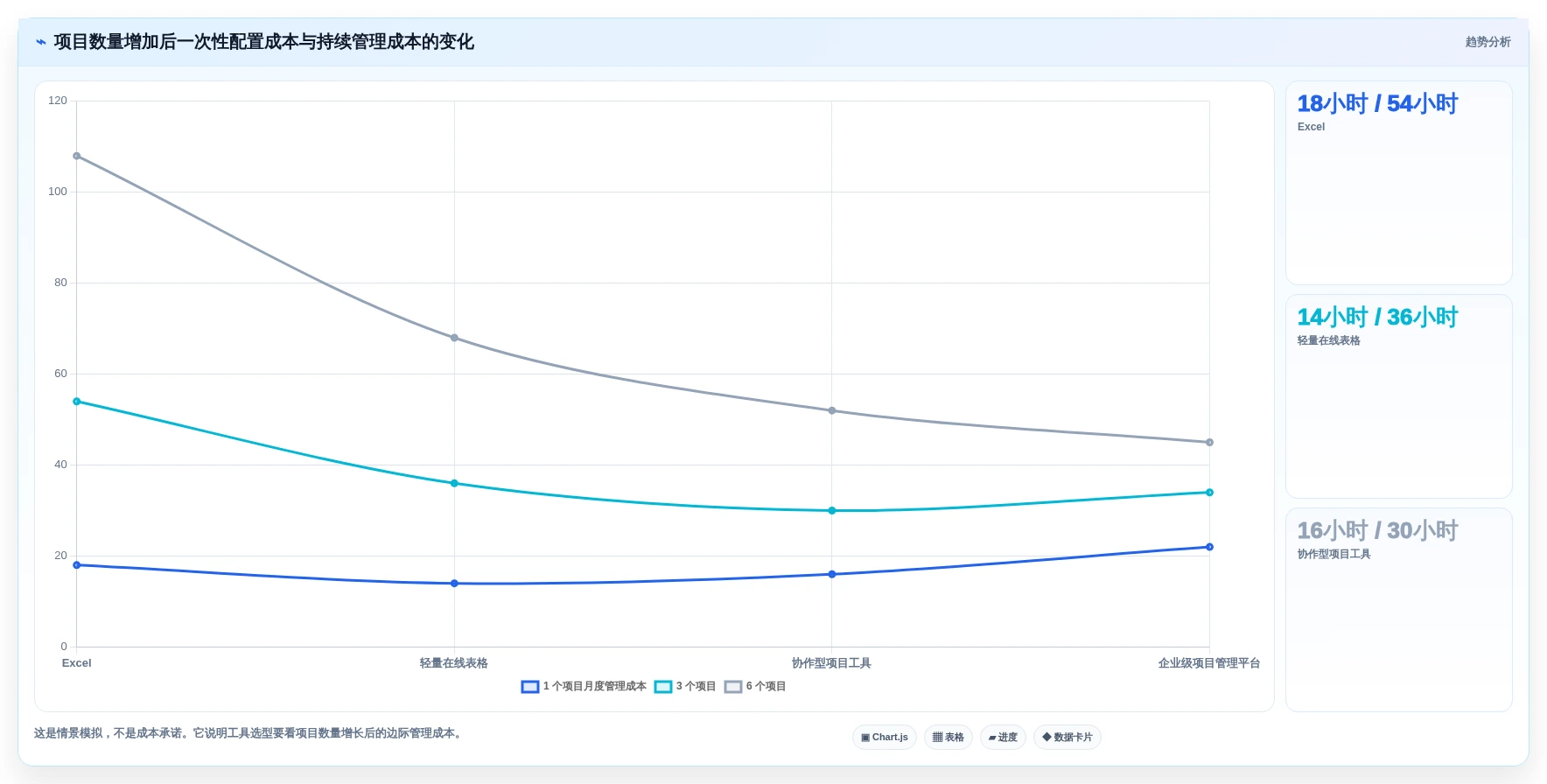
Task: Click the 18小时 / 54小时 Excel card
Action: point(1398,183)
